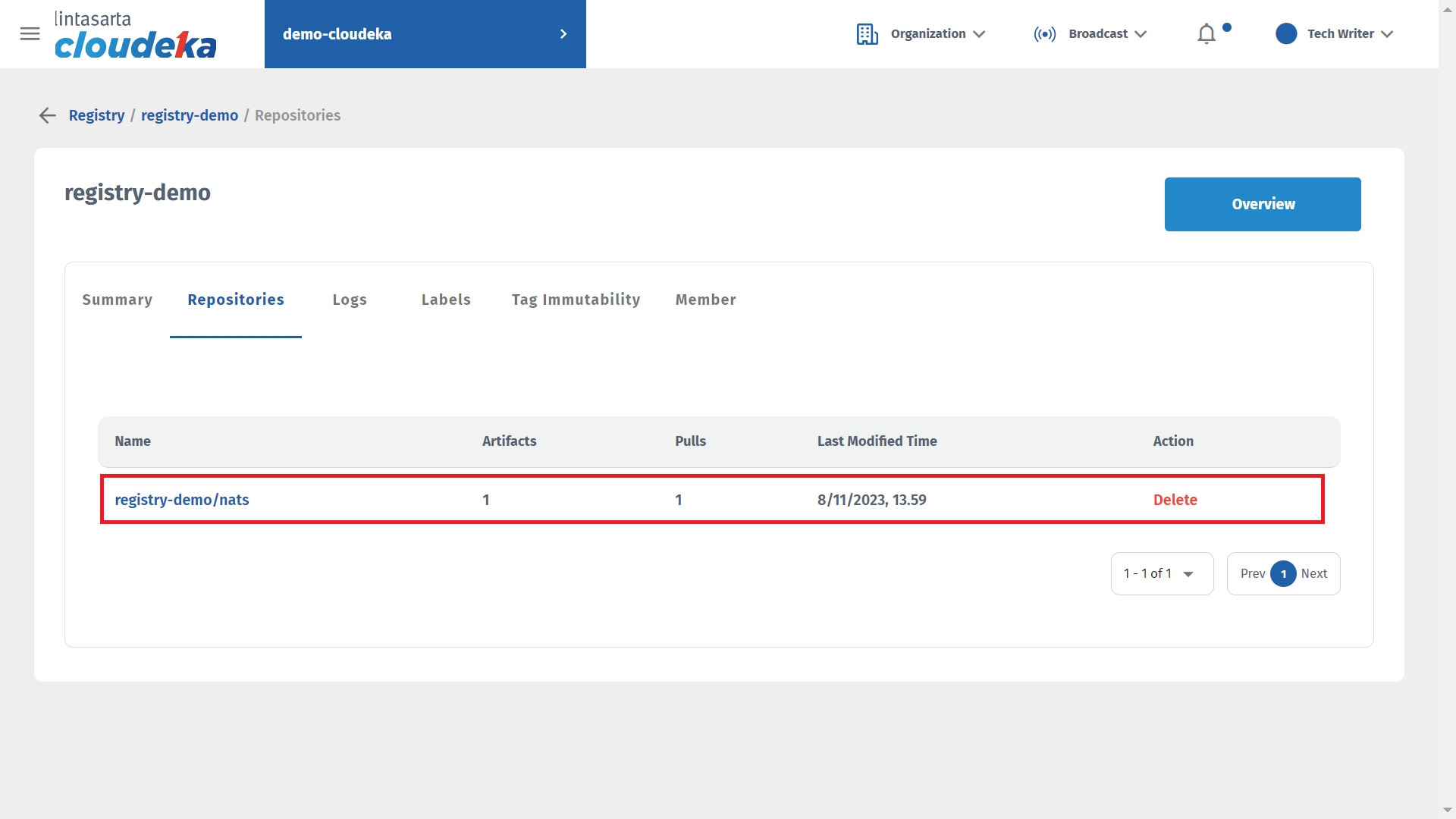Open the hamburger sidebar menu
Image resolution: width=1456 pixels, height=819 pixels.
tap(30, 33)
